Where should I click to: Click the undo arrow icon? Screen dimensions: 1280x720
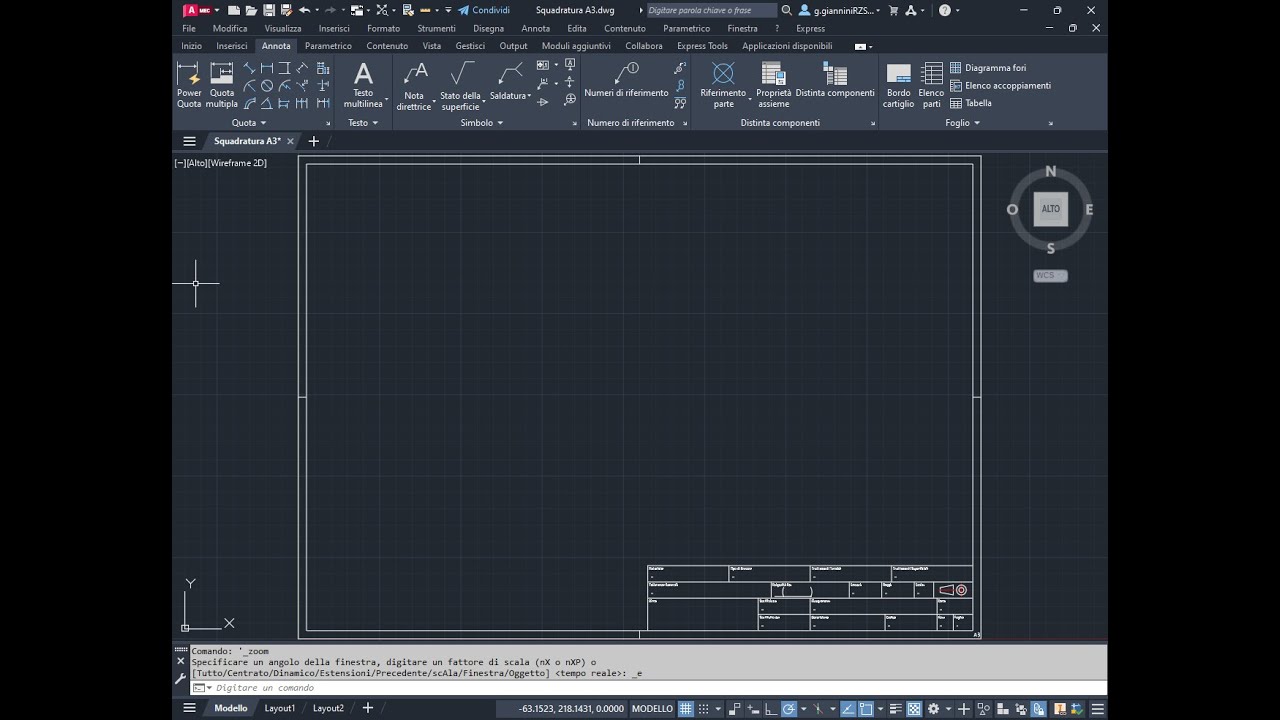pos(303,10)
